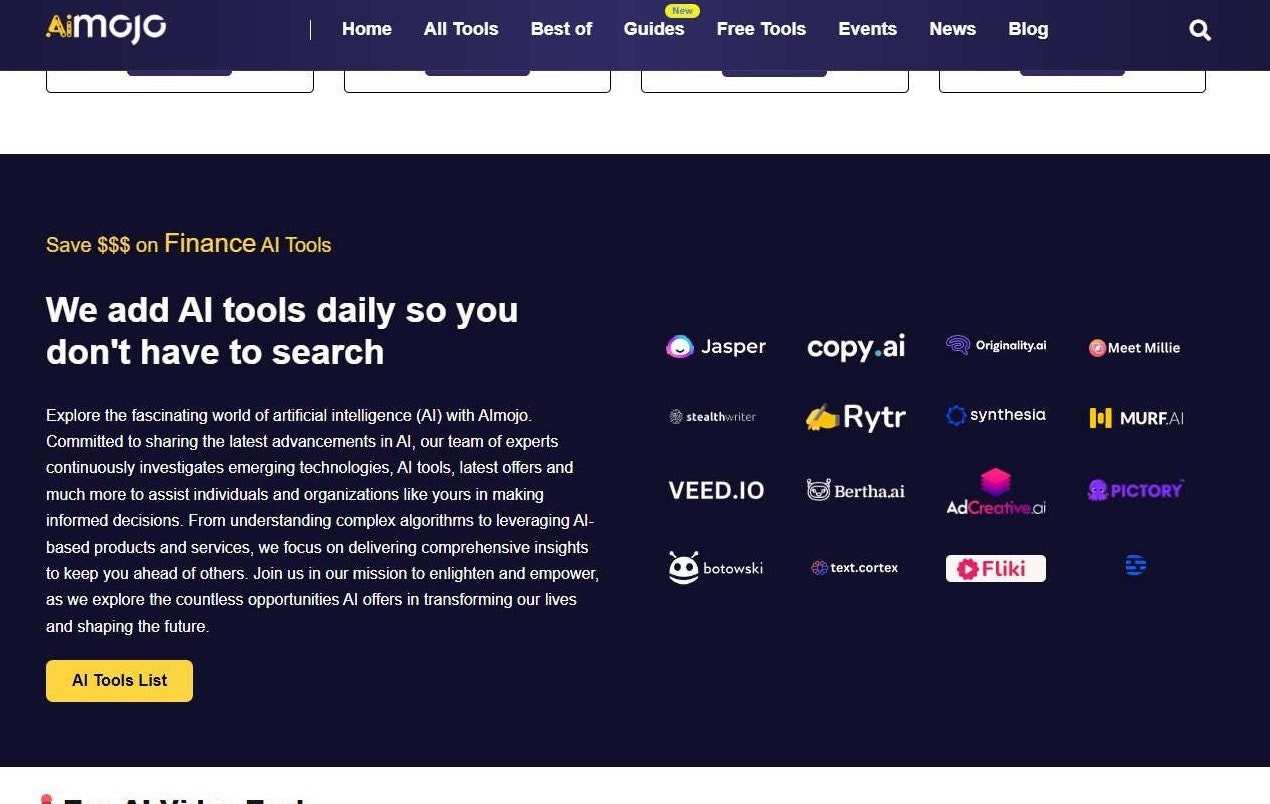Open the Free Tools menu
The width and height of the screenshot is (1270, 804).
(761, 29)
